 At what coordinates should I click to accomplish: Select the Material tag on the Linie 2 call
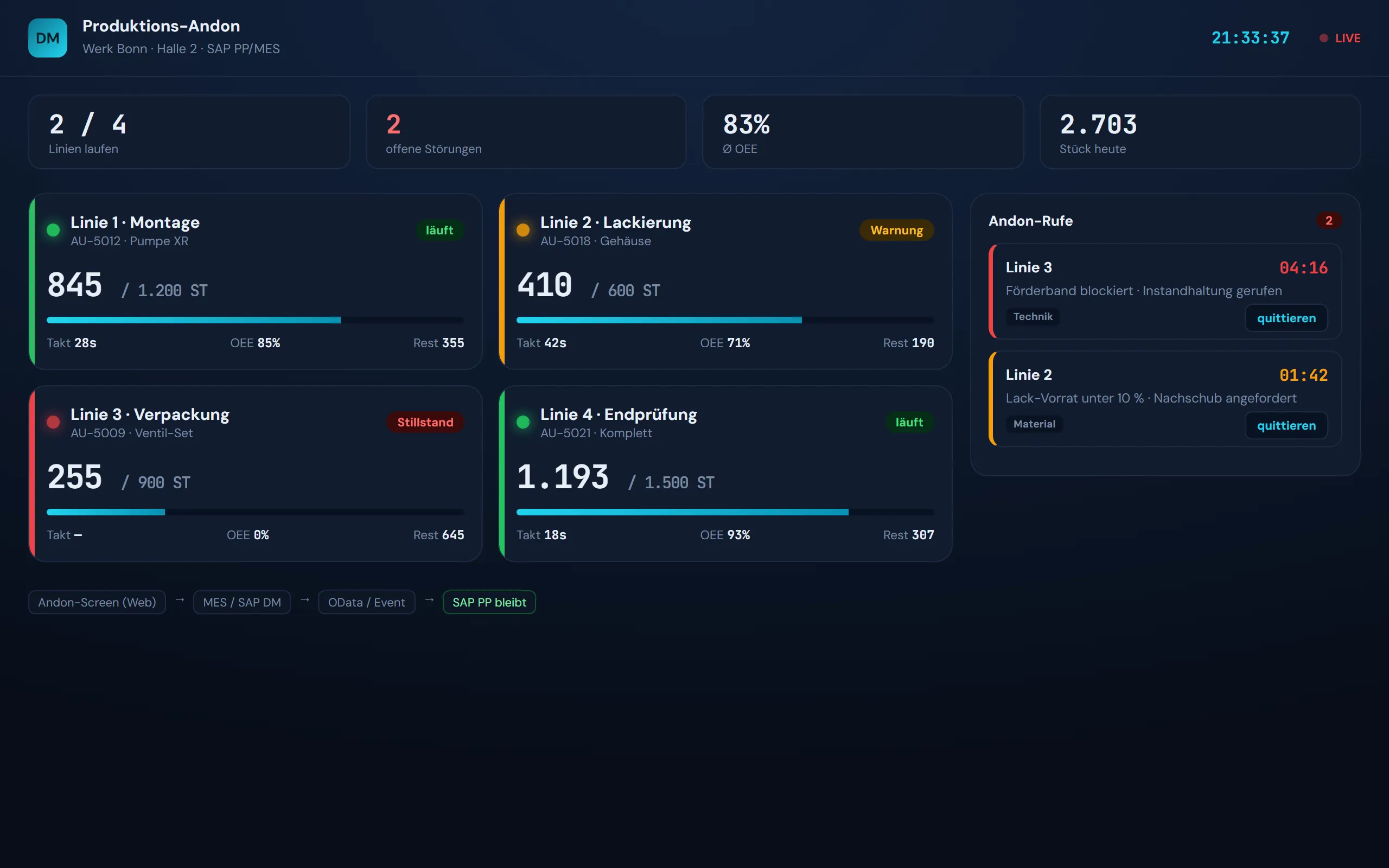point(1034,424)
